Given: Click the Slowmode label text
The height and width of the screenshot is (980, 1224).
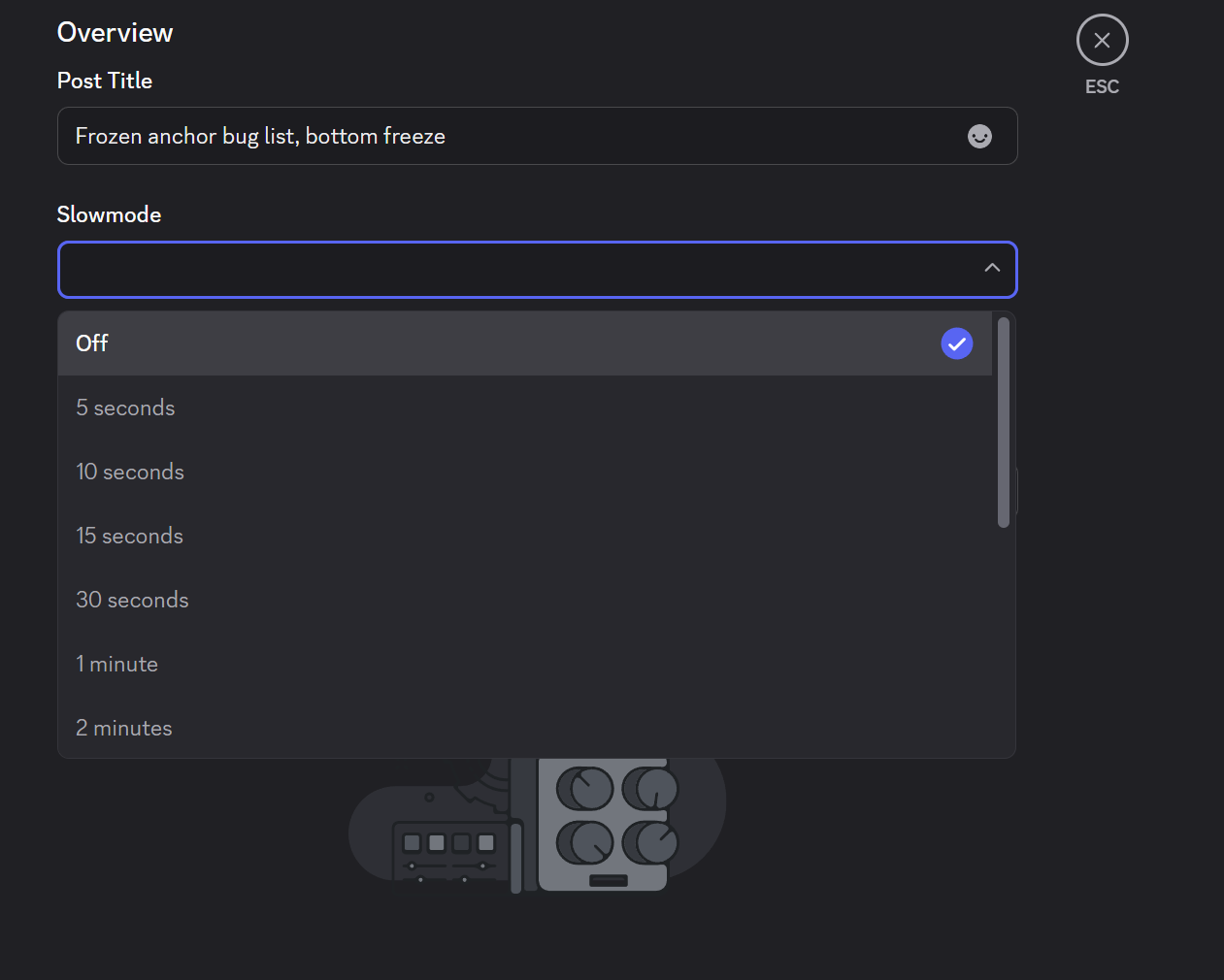Looking at the screenshot, I should [109, 214].
